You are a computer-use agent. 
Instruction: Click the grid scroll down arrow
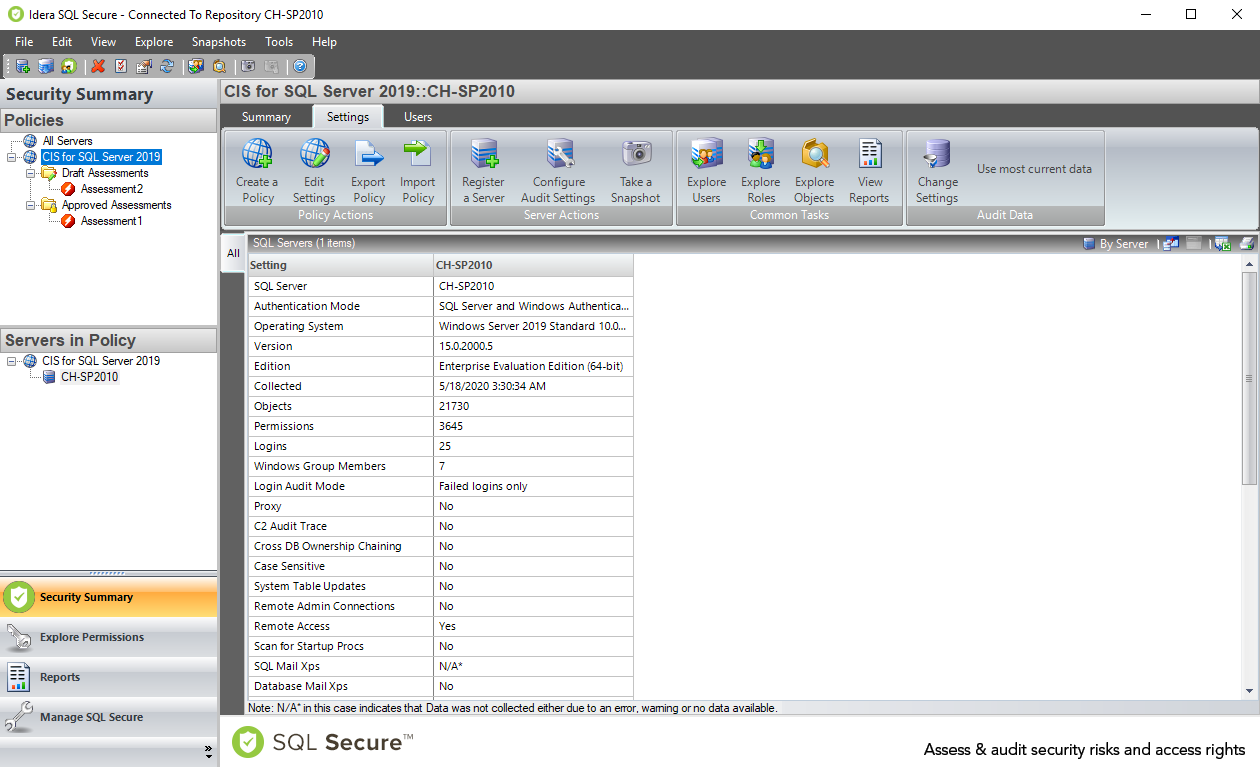(1249, 691)
